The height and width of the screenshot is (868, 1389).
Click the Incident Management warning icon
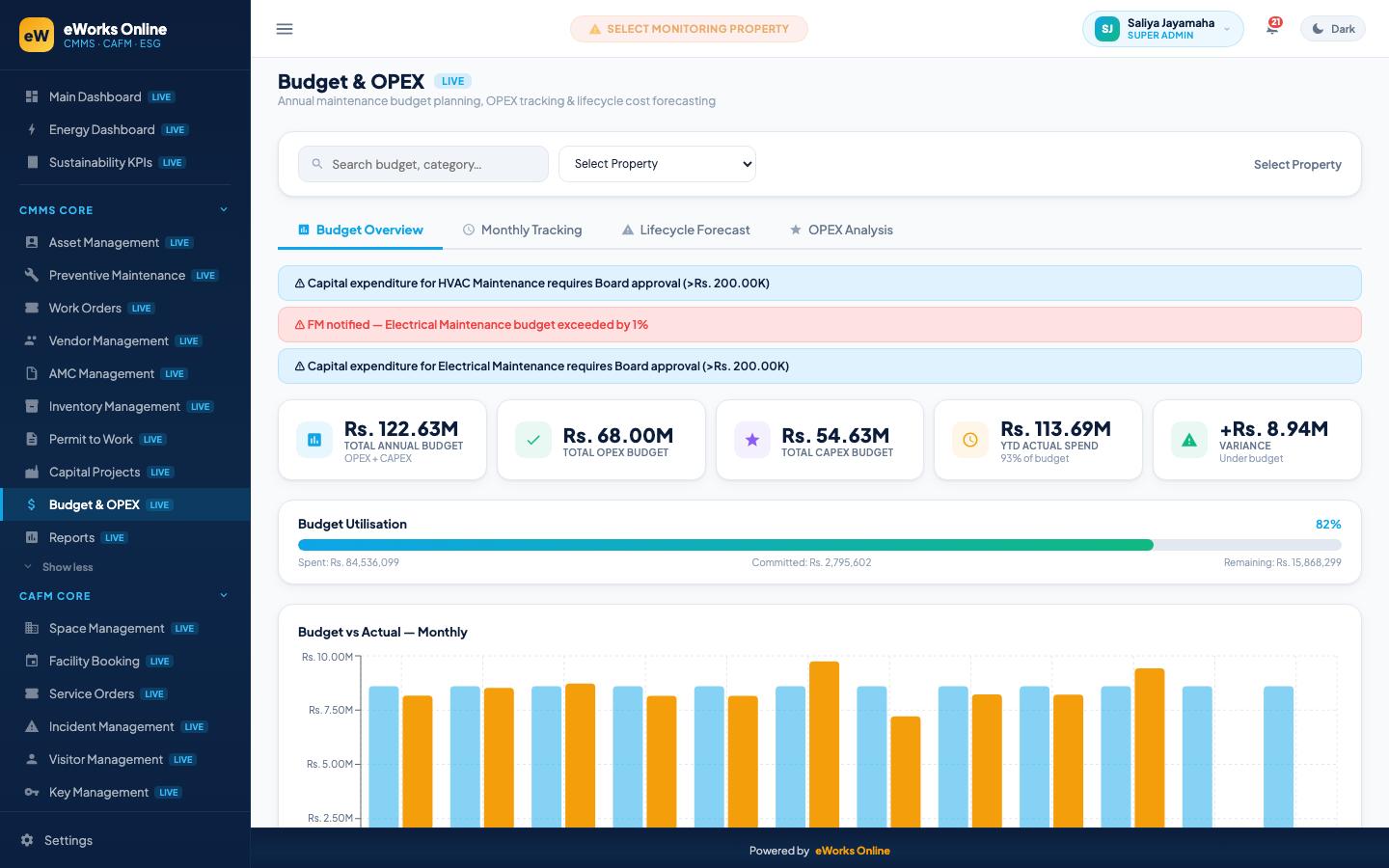pos(32,726)
